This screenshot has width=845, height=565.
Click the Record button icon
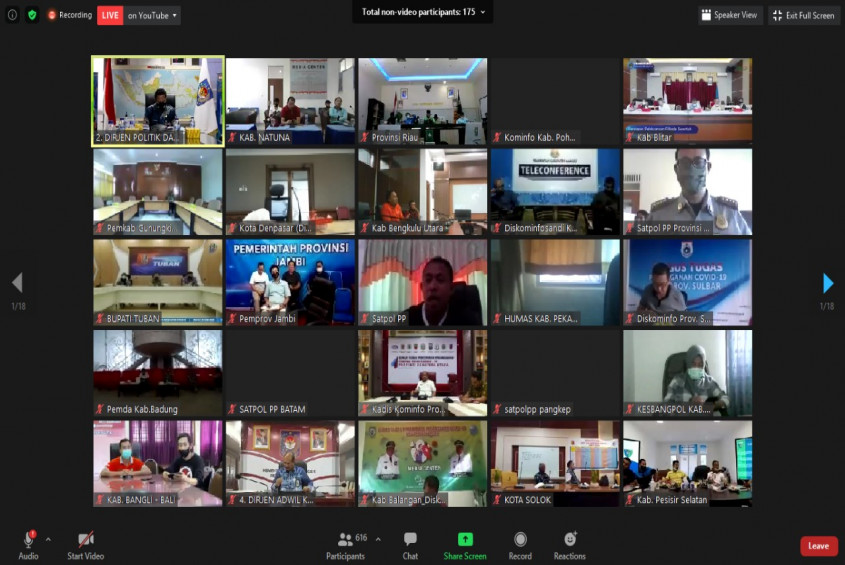(520, 539)
